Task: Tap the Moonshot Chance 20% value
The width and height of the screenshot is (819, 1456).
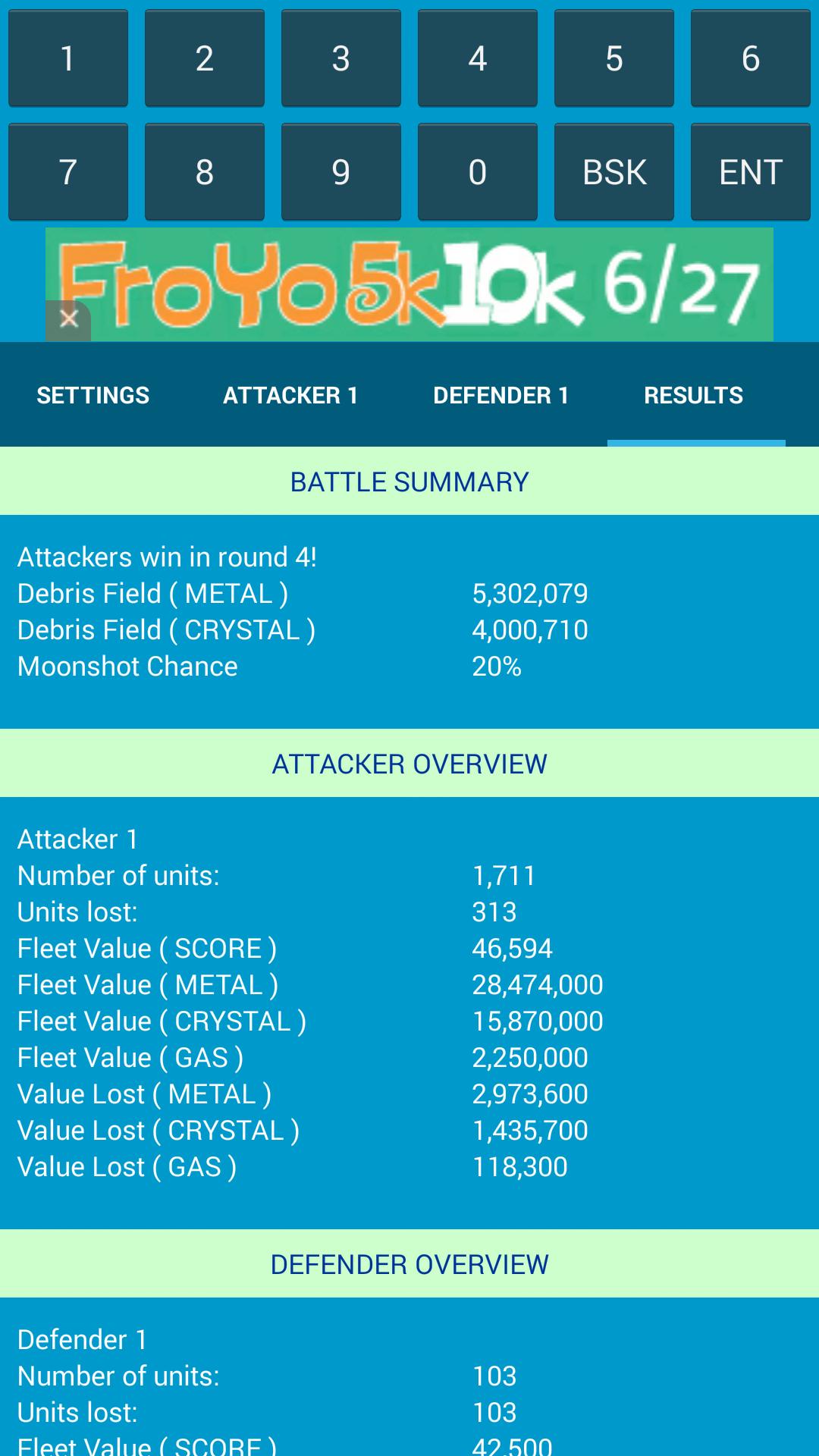Action: pyautogui.click(x=497, y=667)
